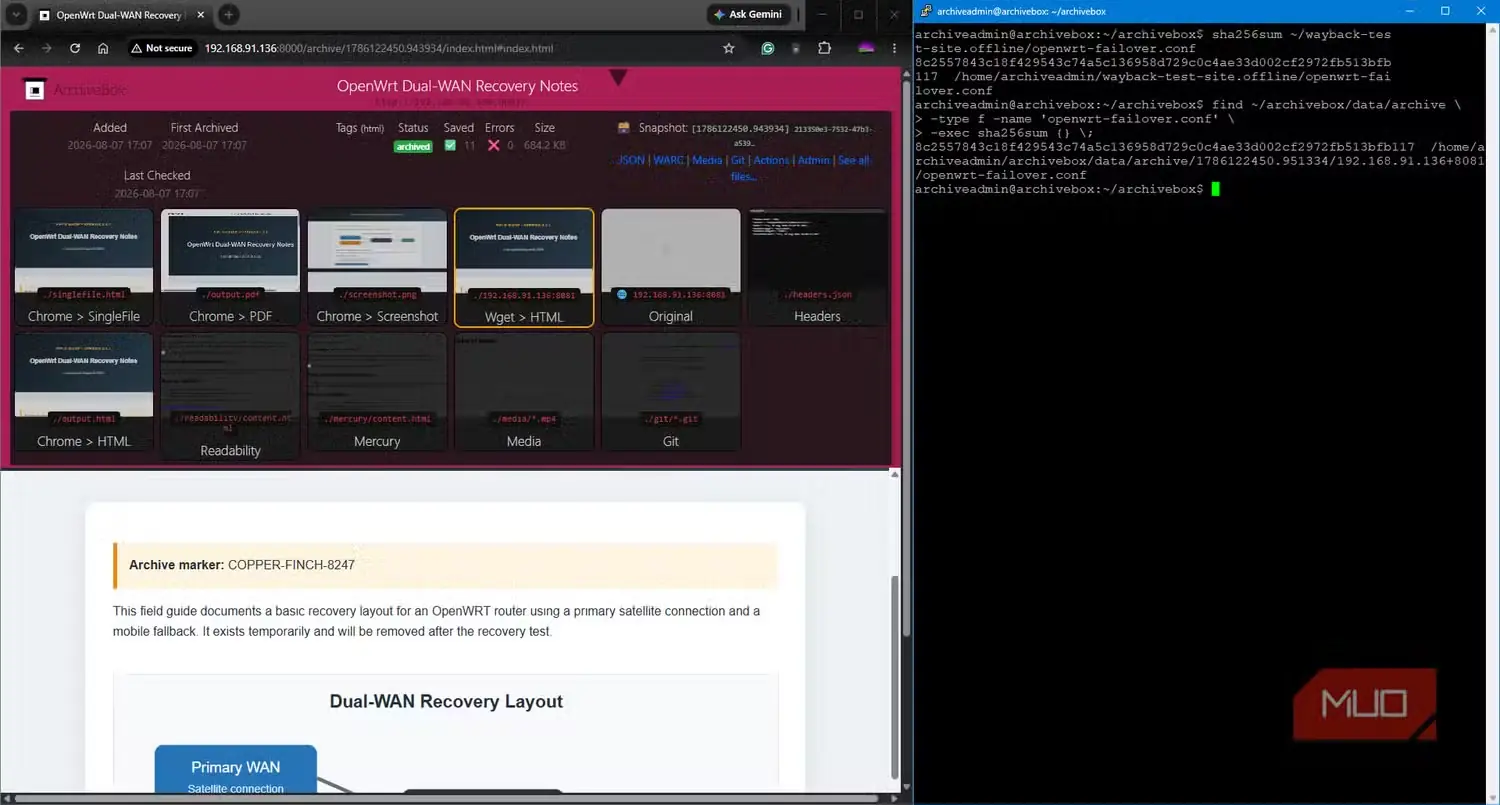Open the Media link in the snapshot header
This screenshot has height=805, width=1500.
click(707, 160)
